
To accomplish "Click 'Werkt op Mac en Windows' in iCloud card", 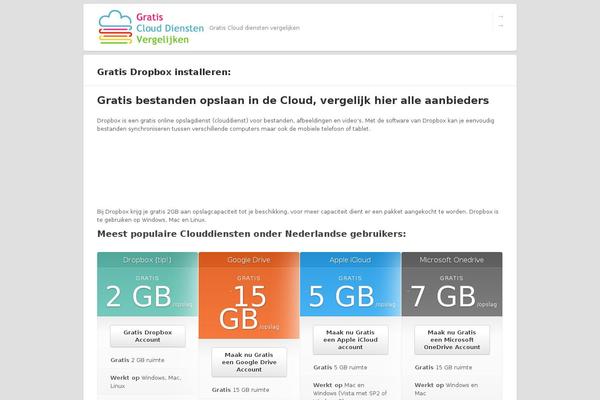I will point(350,390).
